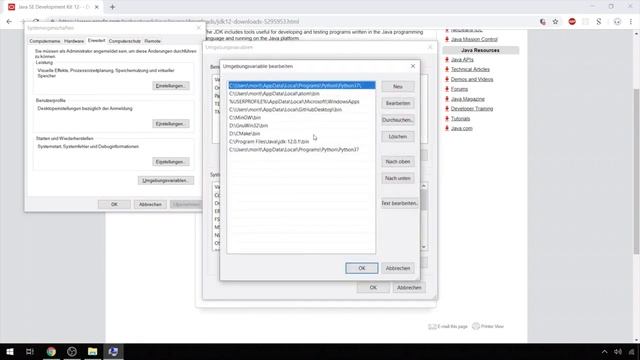Viewport: 640px width, 360px height.
Task: Open the Erweitert tab in Systemeigenschaften
Action: point(96,40)
